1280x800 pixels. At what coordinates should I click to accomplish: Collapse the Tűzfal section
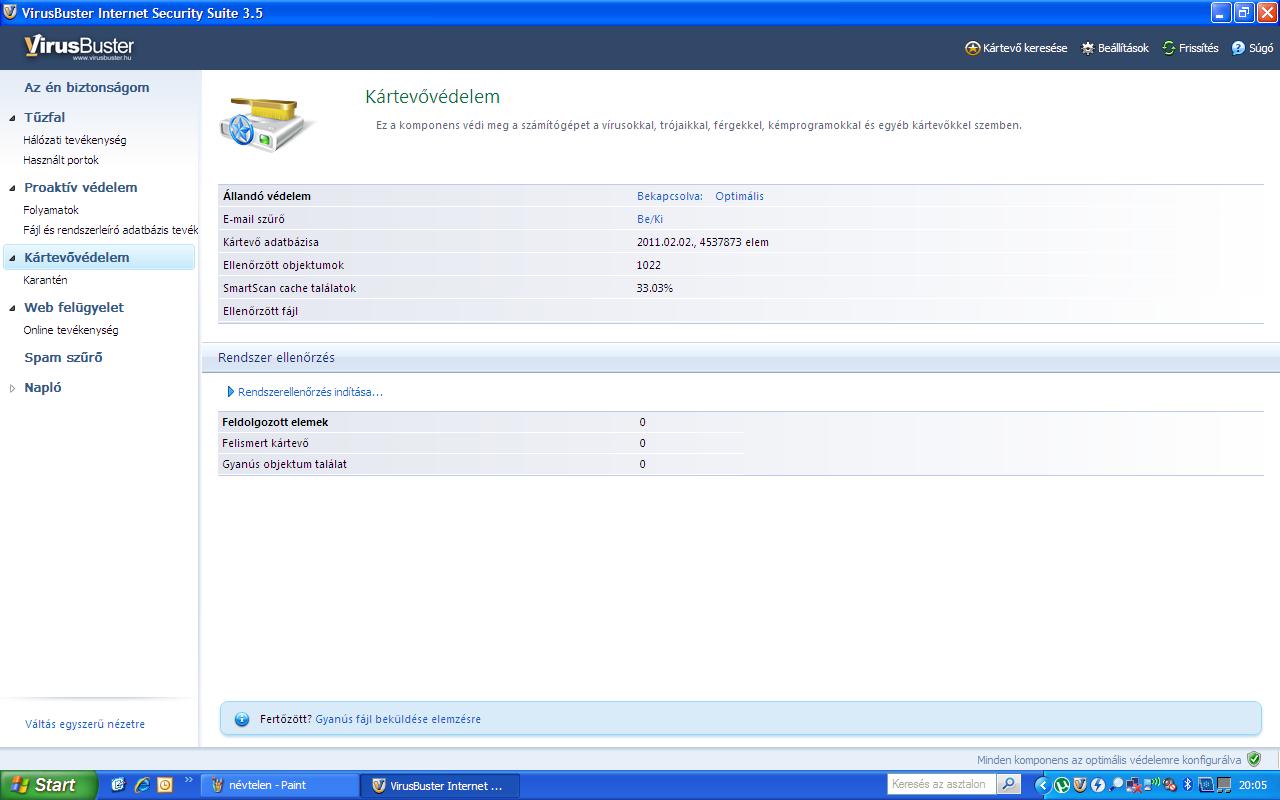click(12, 117)
